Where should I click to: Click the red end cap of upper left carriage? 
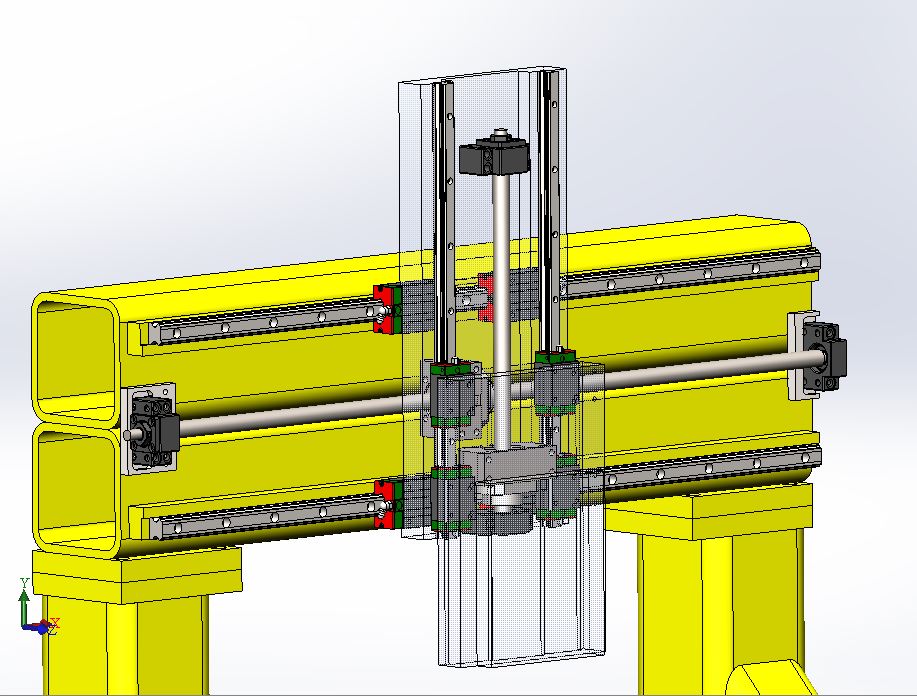(x=383, y=309)
